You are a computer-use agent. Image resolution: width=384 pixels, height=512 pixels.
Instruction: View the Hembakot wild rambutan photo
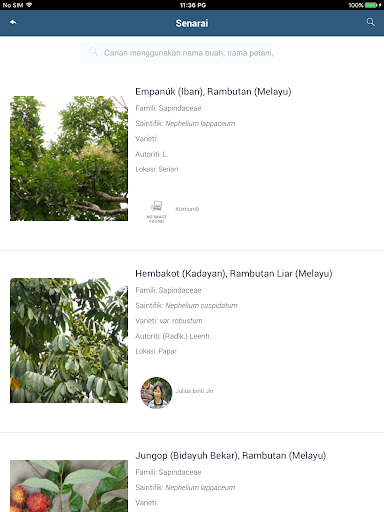click(x=69, y=340)
